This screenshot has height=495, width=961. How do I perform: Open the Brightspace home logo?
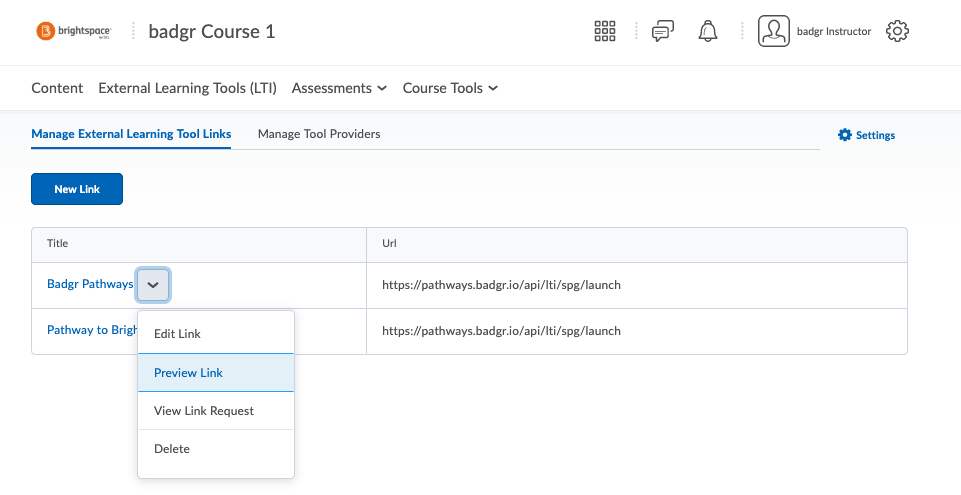74,31
